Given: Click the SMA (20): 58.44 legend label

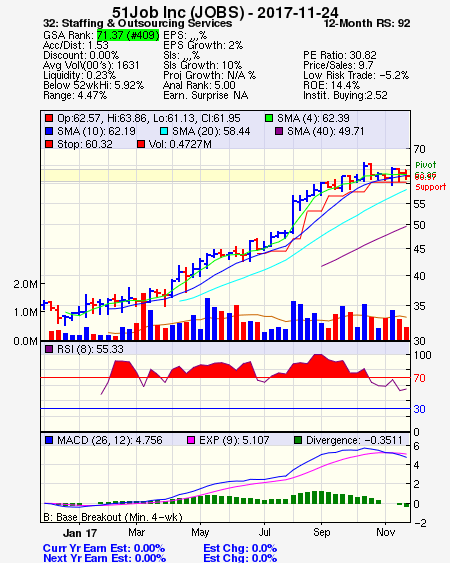Looking at the screenshot, I should (x=211, y=131).
